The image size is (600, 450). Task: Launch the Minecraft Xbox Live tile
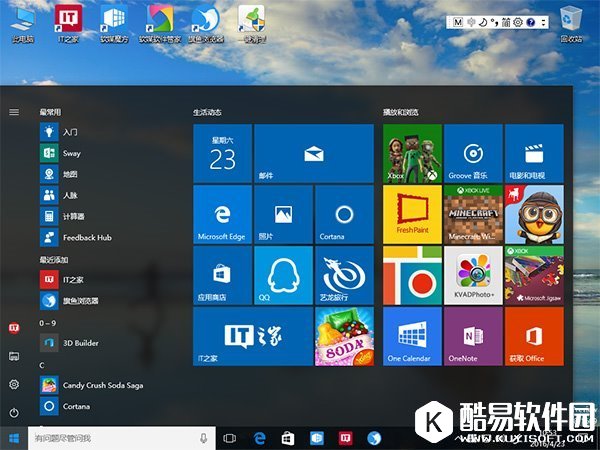[473, 214]
